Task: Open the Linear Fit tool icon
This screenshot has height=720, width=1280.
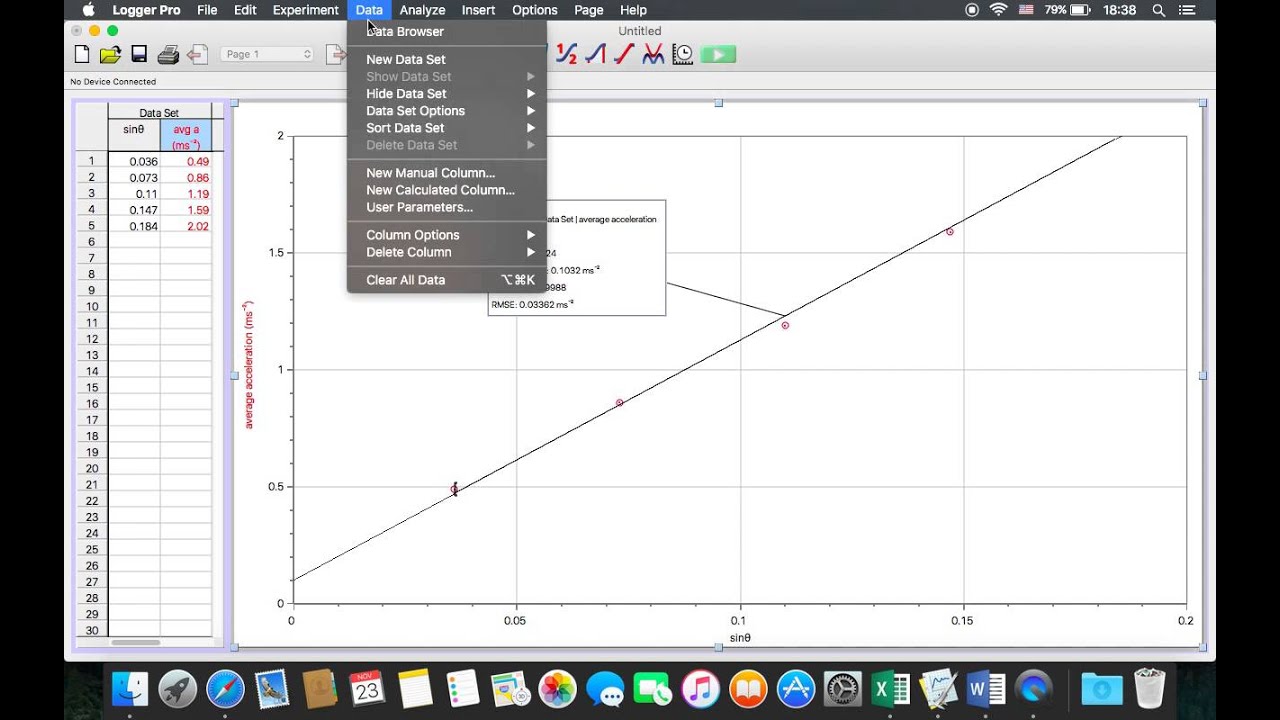Action: point(625,54)
